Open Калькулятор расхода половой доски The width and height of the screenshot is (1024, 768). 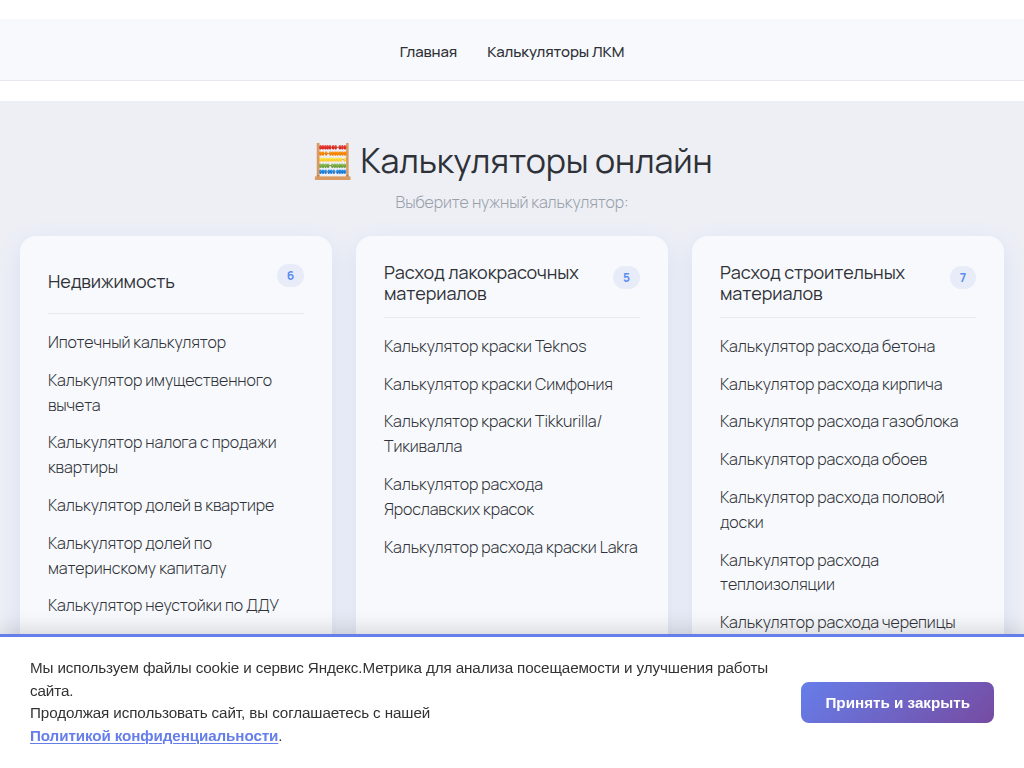click(x=832, y=510)
